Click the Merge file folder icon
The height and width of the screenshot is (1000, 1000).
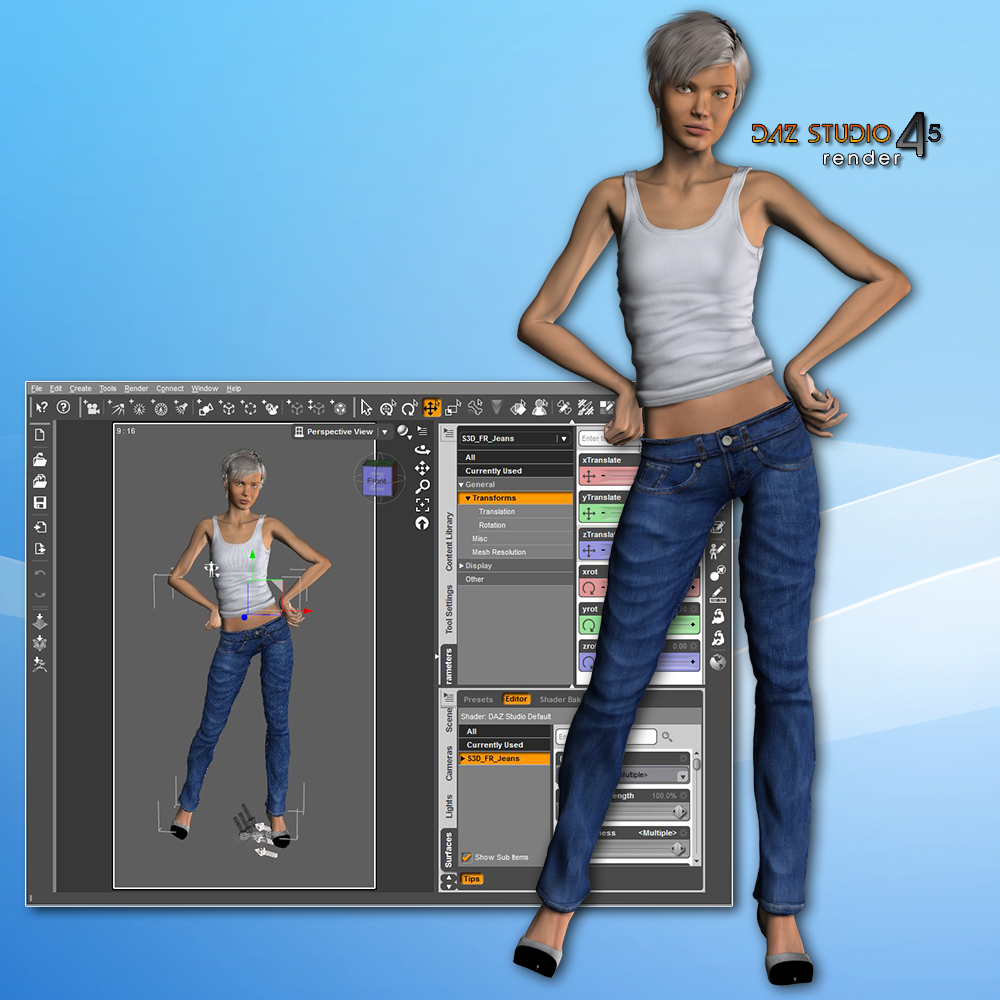(x=40, y=481)
